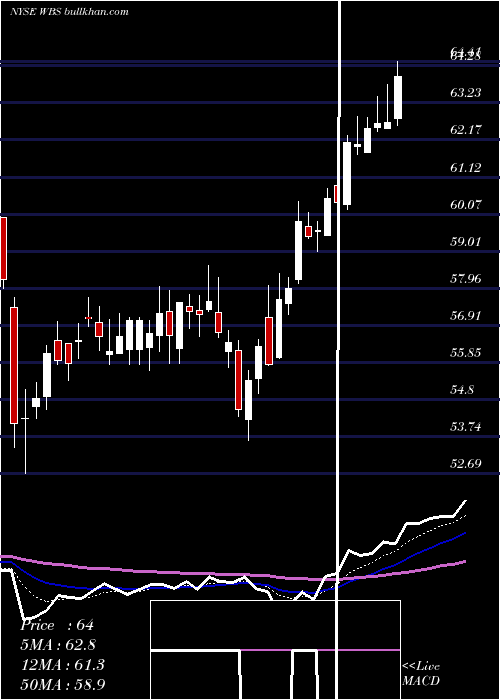Click the 56.91 price axis label
Screen dimensions: 500x700
pos(466,316)
